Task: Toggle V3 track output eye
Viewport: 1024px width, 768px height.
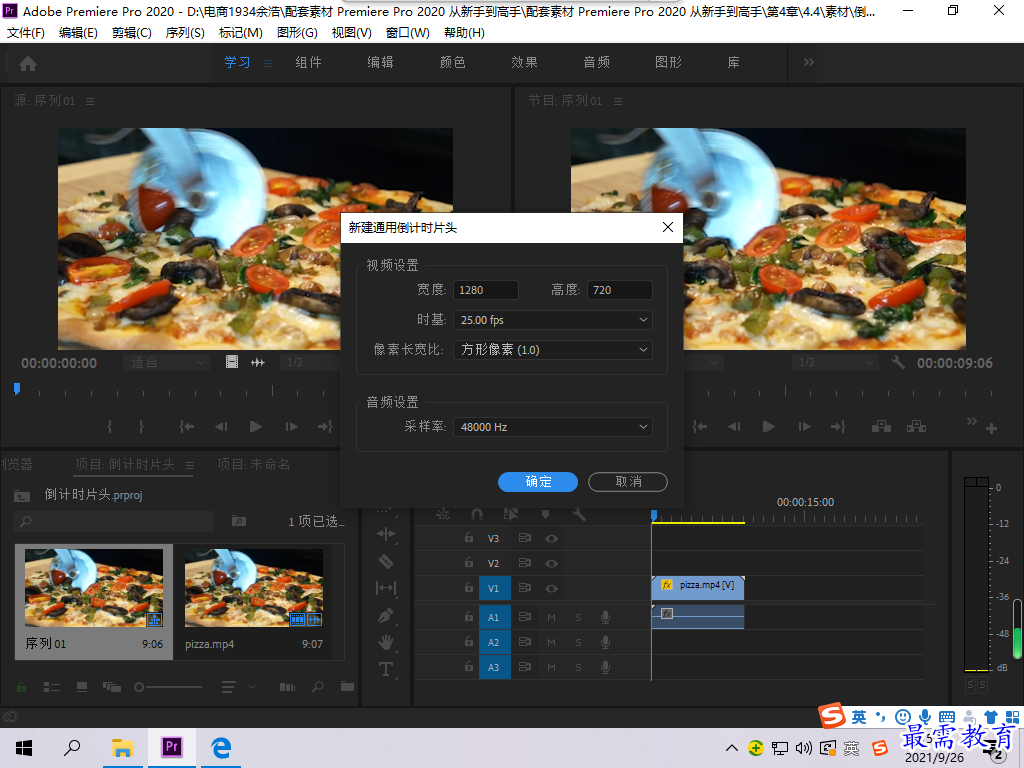Action: pyautogui.click(x=552, y=539)
